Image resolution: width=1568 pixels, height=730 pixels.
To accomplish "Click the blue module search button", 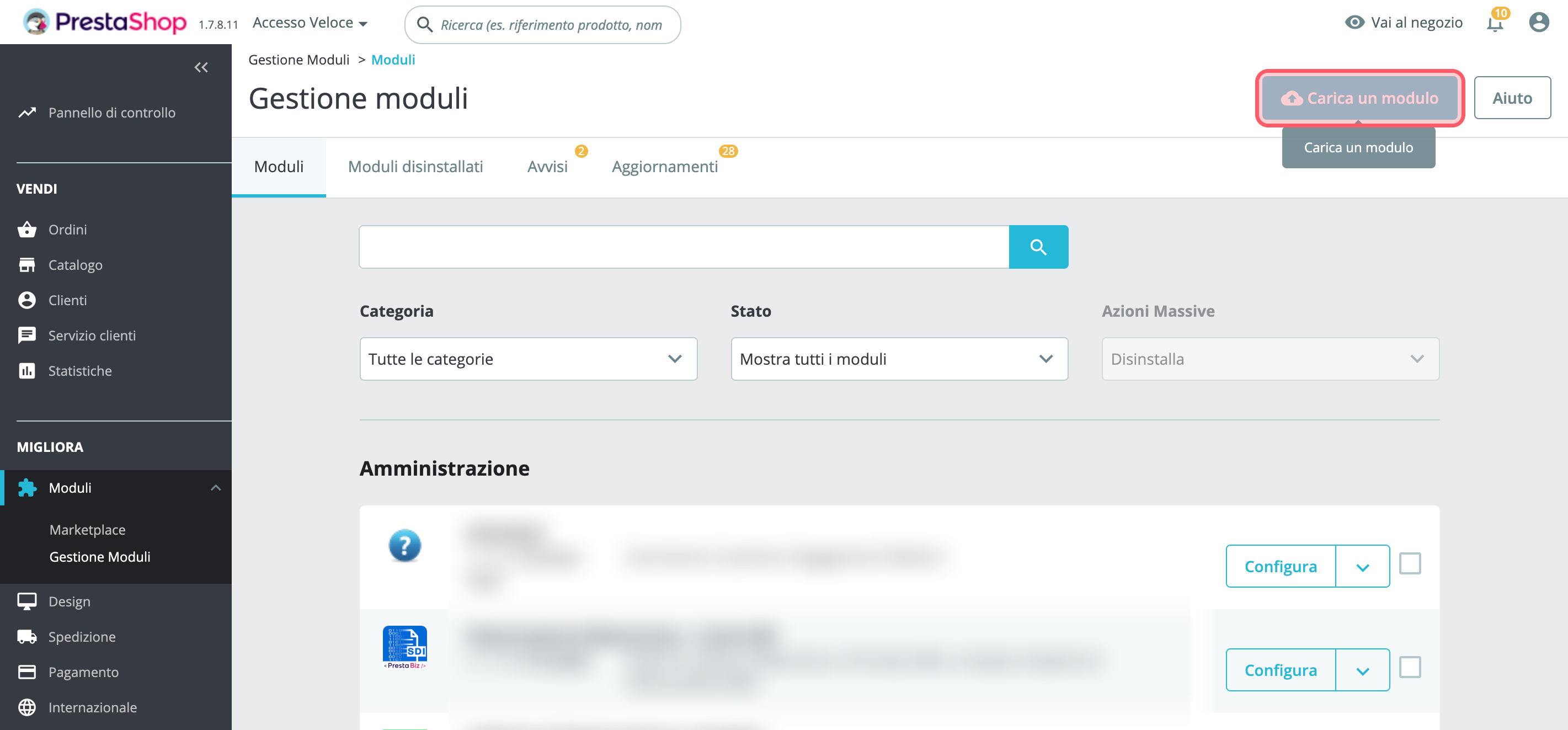I will tap(1038, 247).
